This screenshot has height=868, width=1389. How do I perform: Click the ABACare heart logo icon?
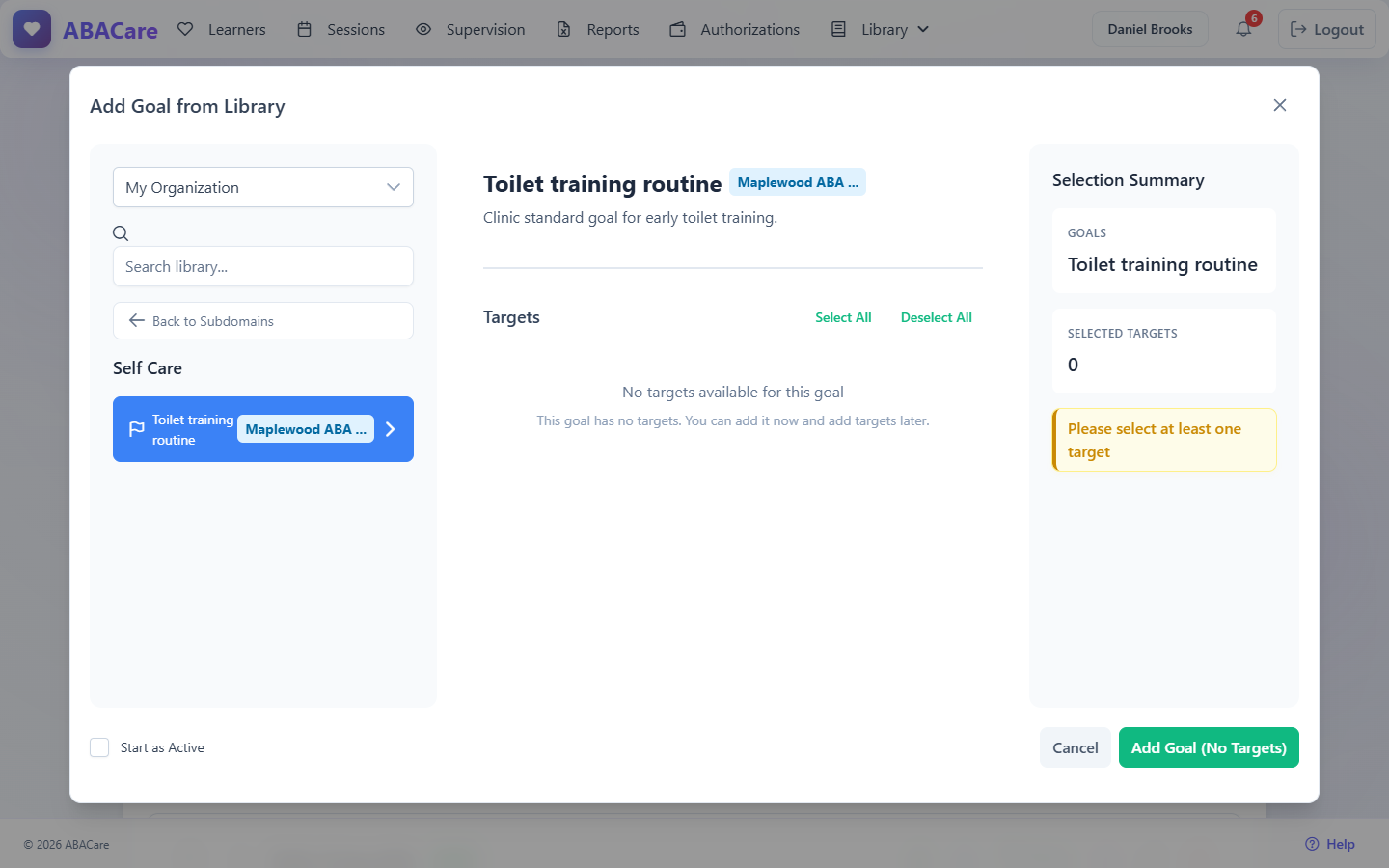point(32,29)
